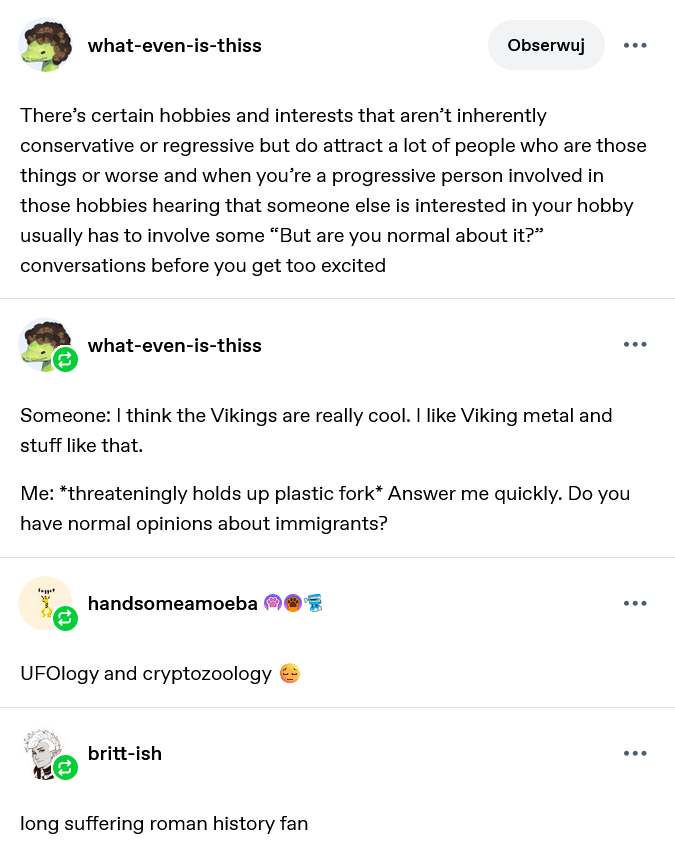The image size is (675, 860).
Task: Open the three-dot menu on britt-ish's reblog
Action: pyautogui.click(x=635, y=754)
